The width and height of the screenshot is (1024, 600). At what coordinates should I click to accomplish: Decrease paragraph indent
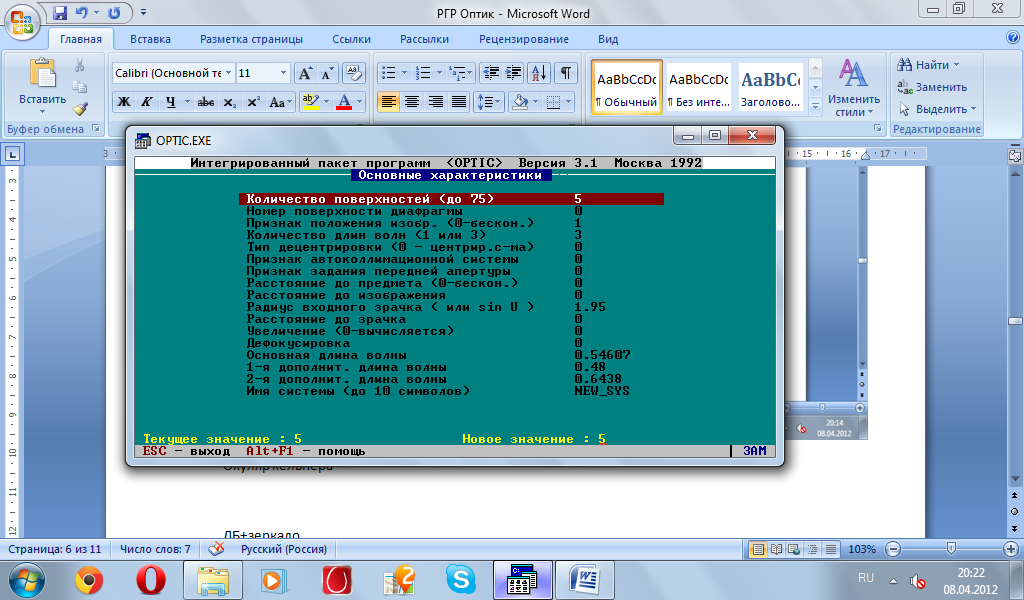490,73
